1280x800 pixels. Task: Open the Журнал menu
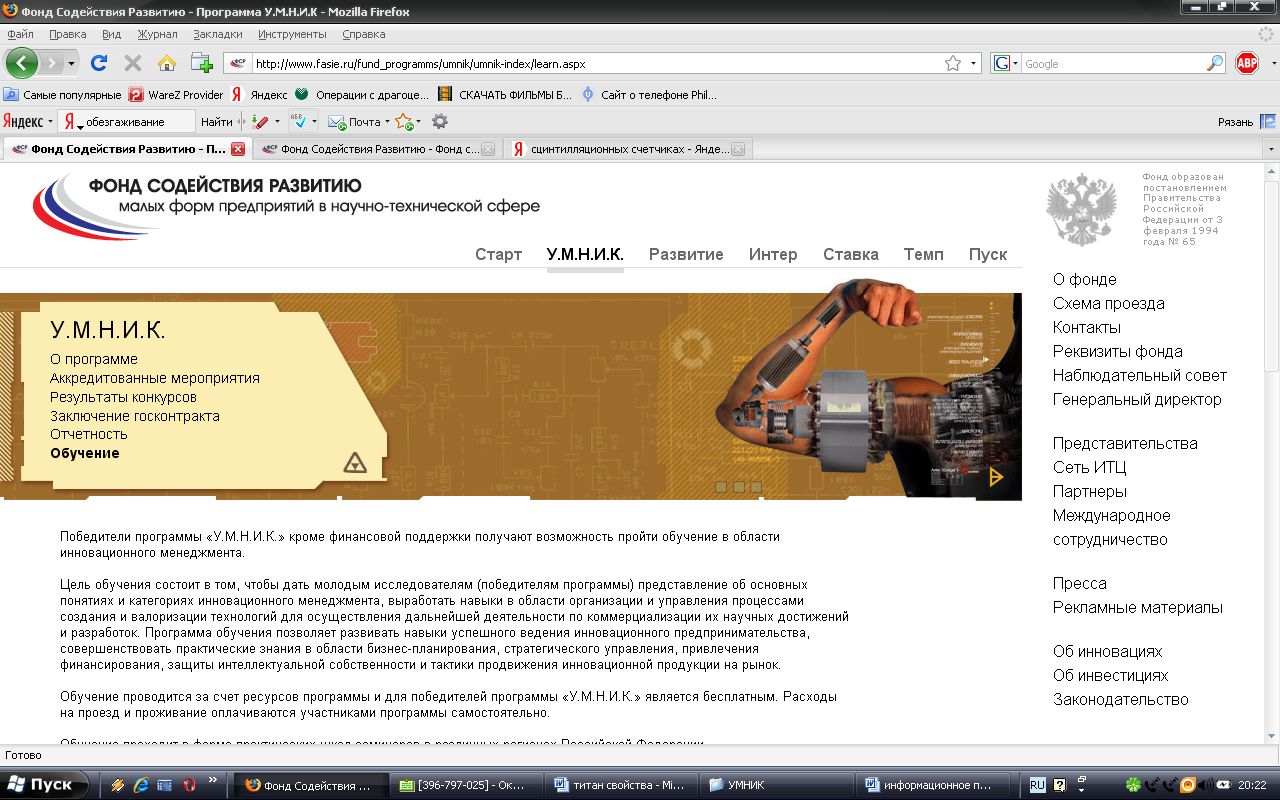157,34
